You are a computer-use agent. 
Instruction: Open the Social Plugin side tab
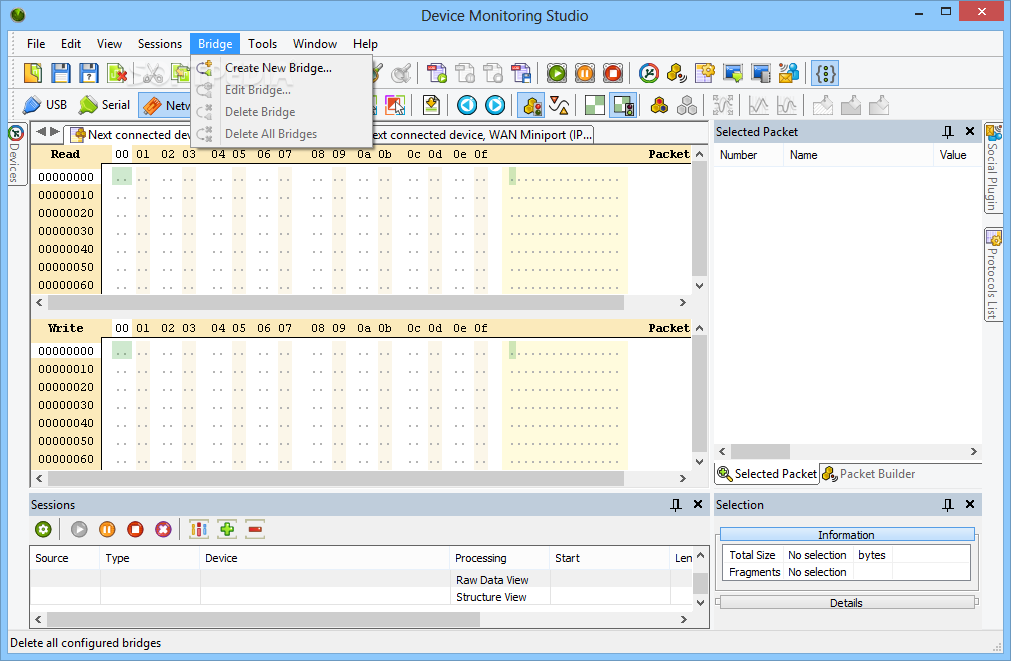[993, 168]
